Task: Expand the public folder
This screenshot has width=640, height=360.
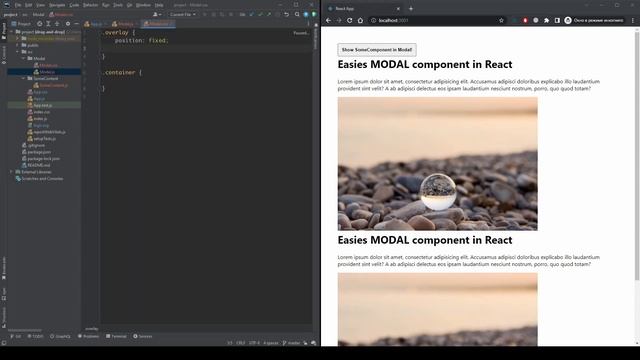Action: coord(18,45)
